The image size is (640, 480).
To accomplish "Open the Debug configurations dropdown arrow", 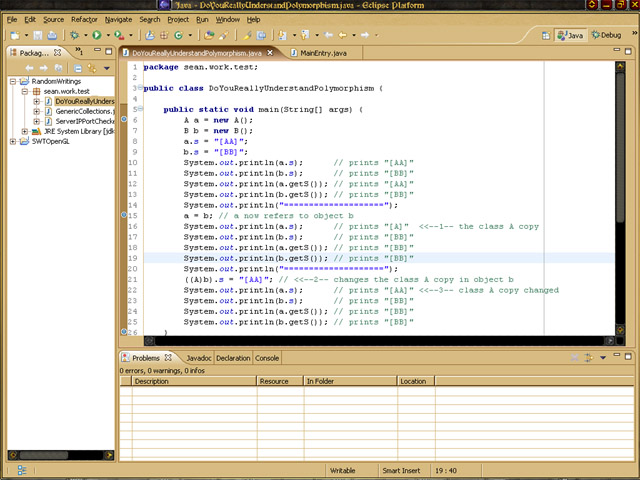I will pos(85,36).
